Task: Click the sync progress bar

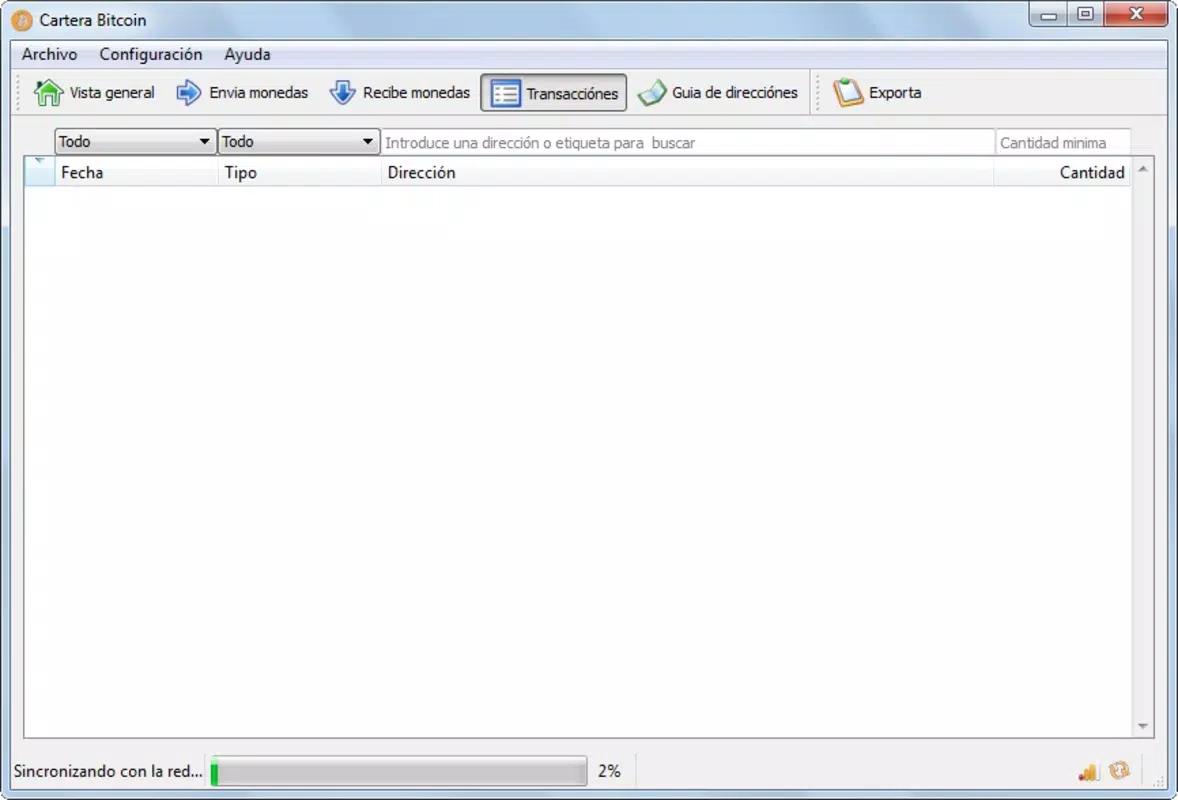Action: [x=399, y=771]
